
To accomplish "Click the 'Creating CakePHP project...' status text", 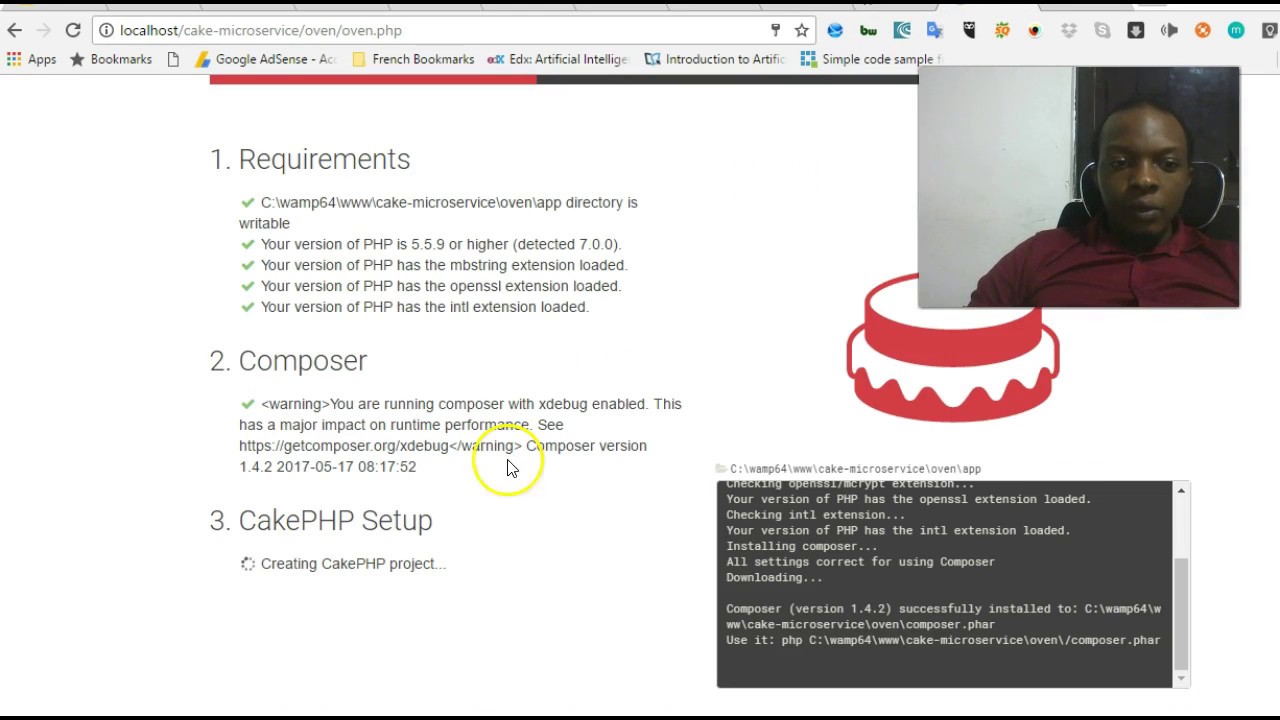I will 353,564.
